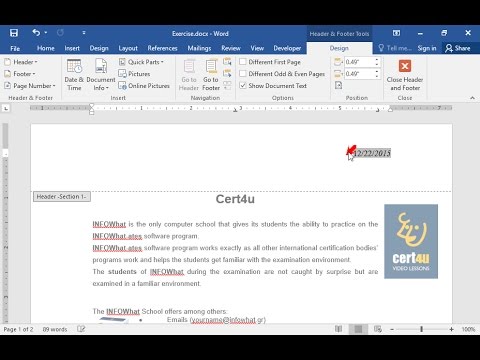Open the Document Info button

pyautogui.click(x=101, y=75)
